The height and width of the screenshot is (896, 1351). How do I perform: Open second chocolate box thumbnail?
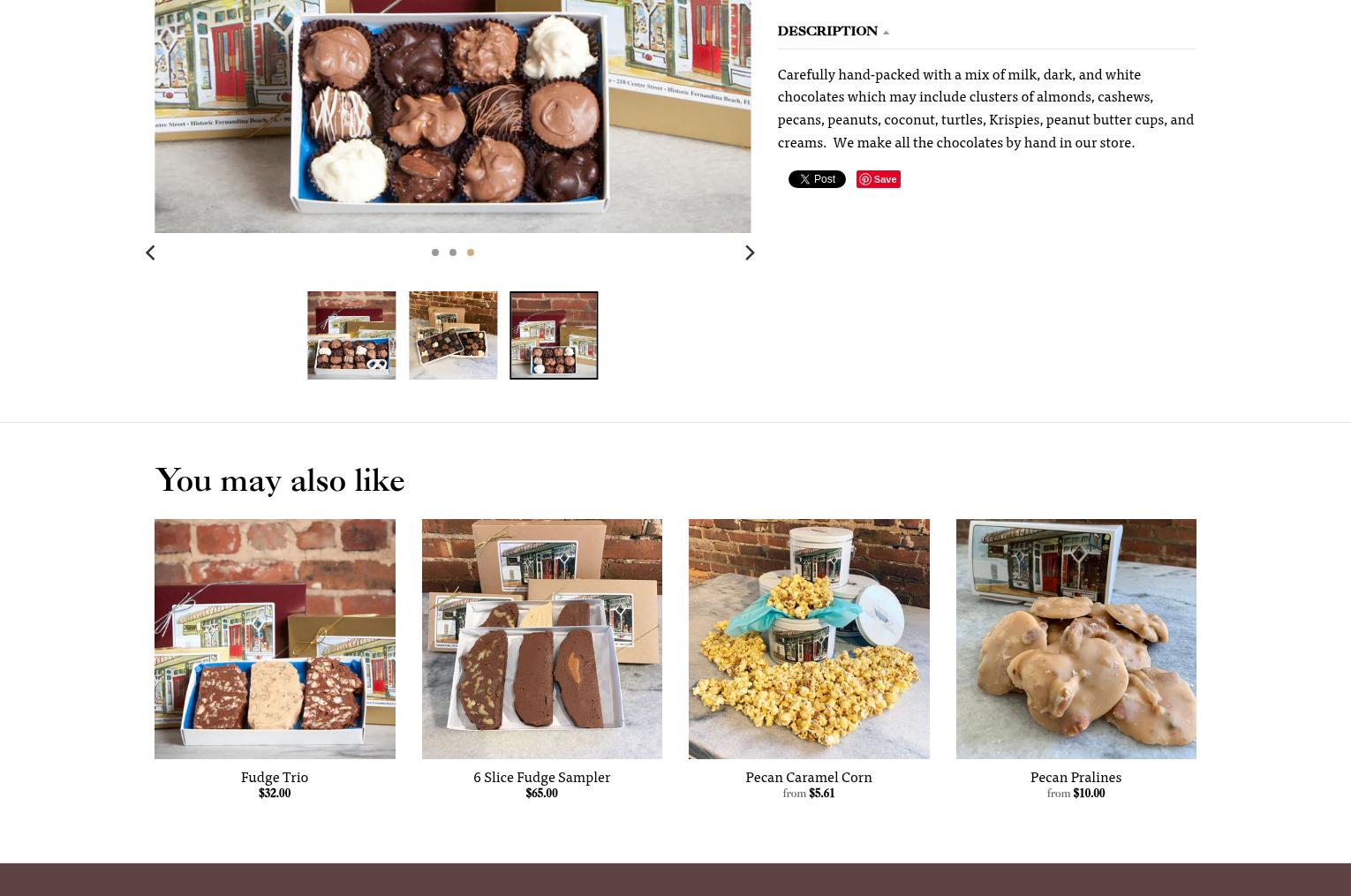(453, 335)
